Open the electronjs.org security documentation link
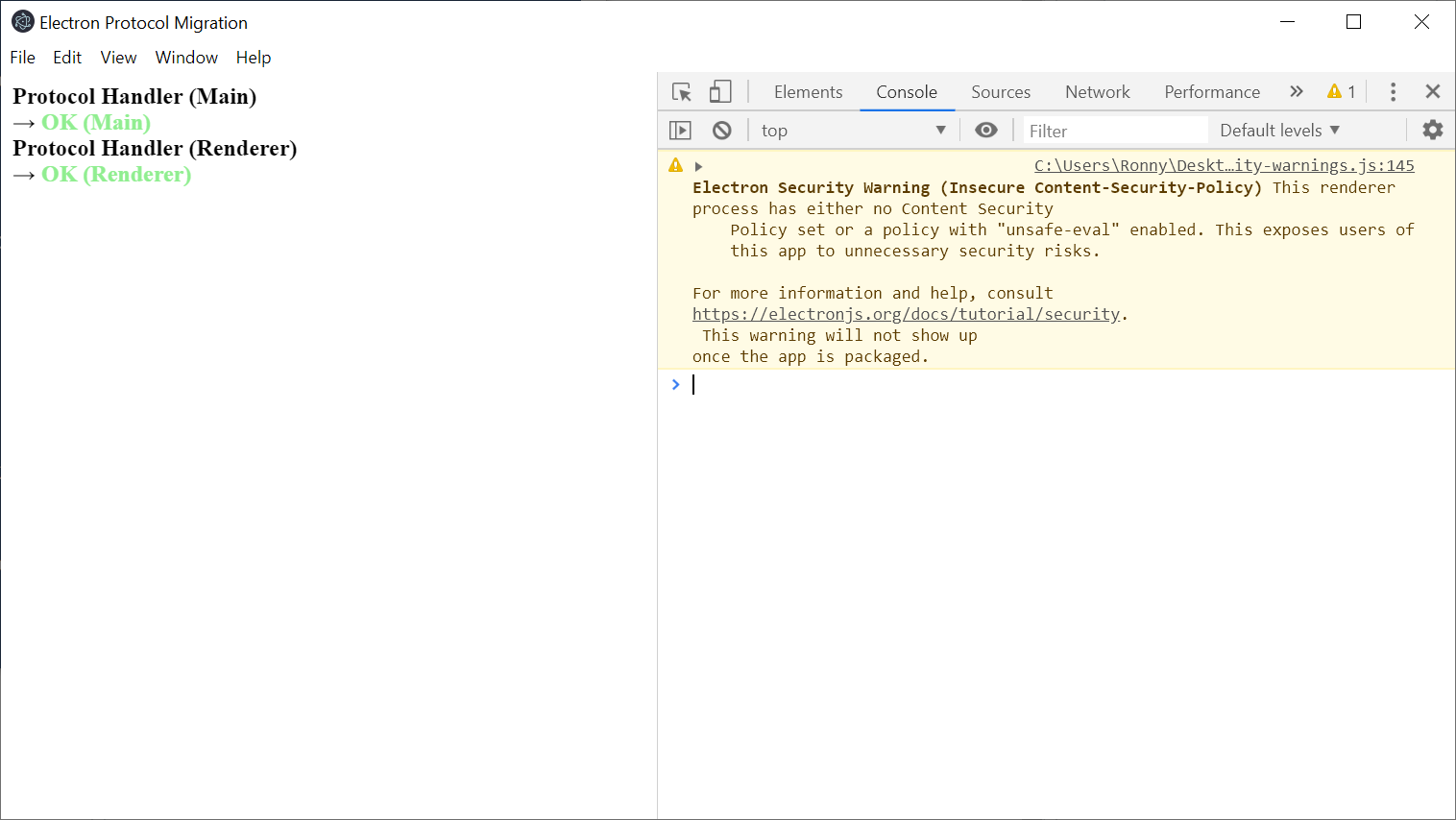The width and height of the screenshot is (1456, 820). pos(907,314)
